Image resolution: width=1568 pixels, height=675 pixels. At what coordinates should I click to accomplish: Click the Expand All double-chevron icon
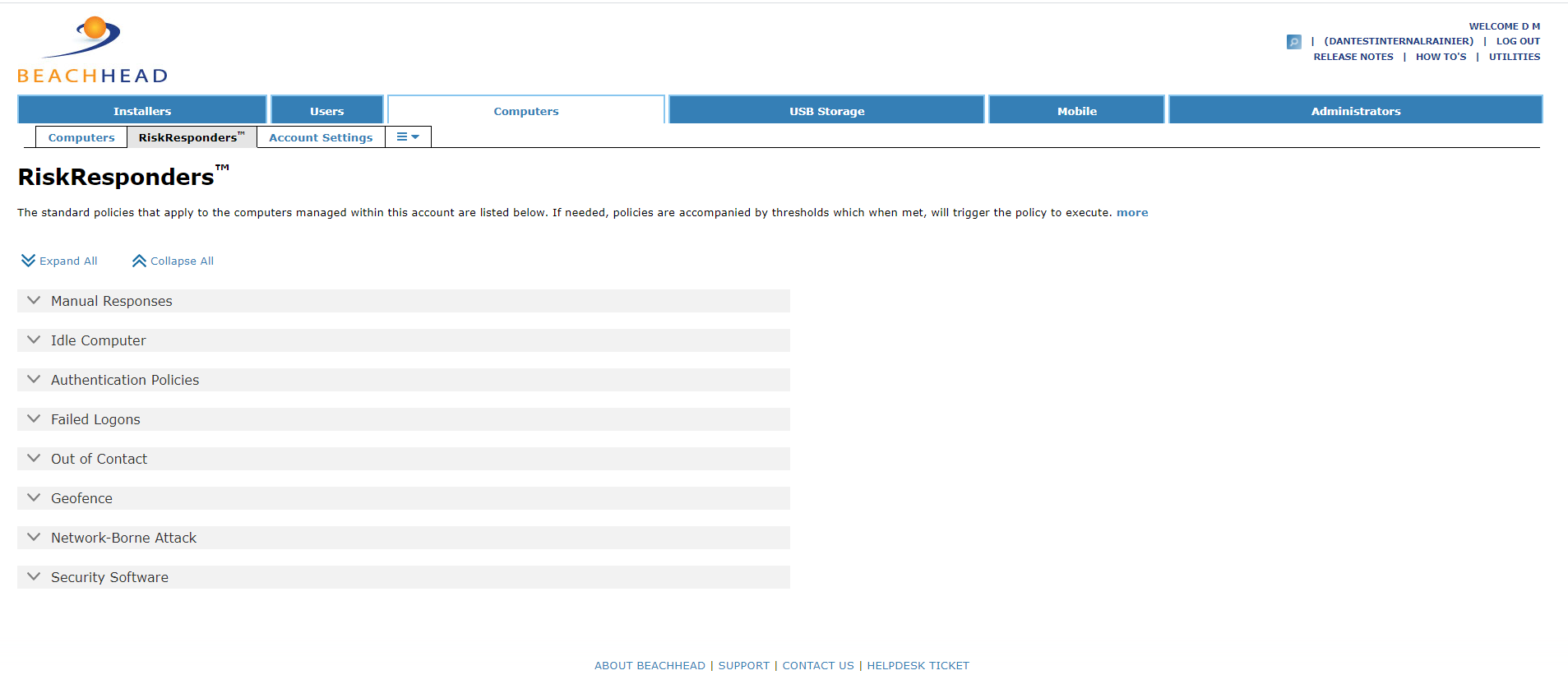click(28, 261)
